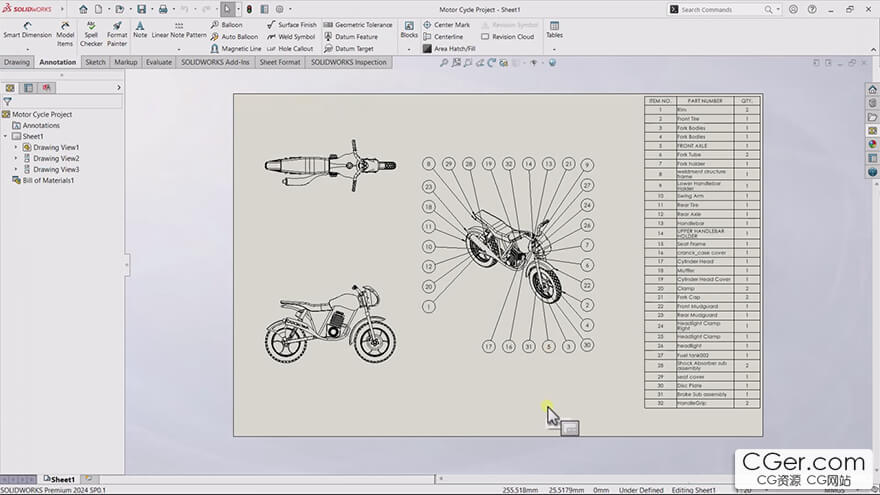Viewport: 880px width, 495px height.
Task: Insert a Note annotation
Action: click(x=140, y=30)
